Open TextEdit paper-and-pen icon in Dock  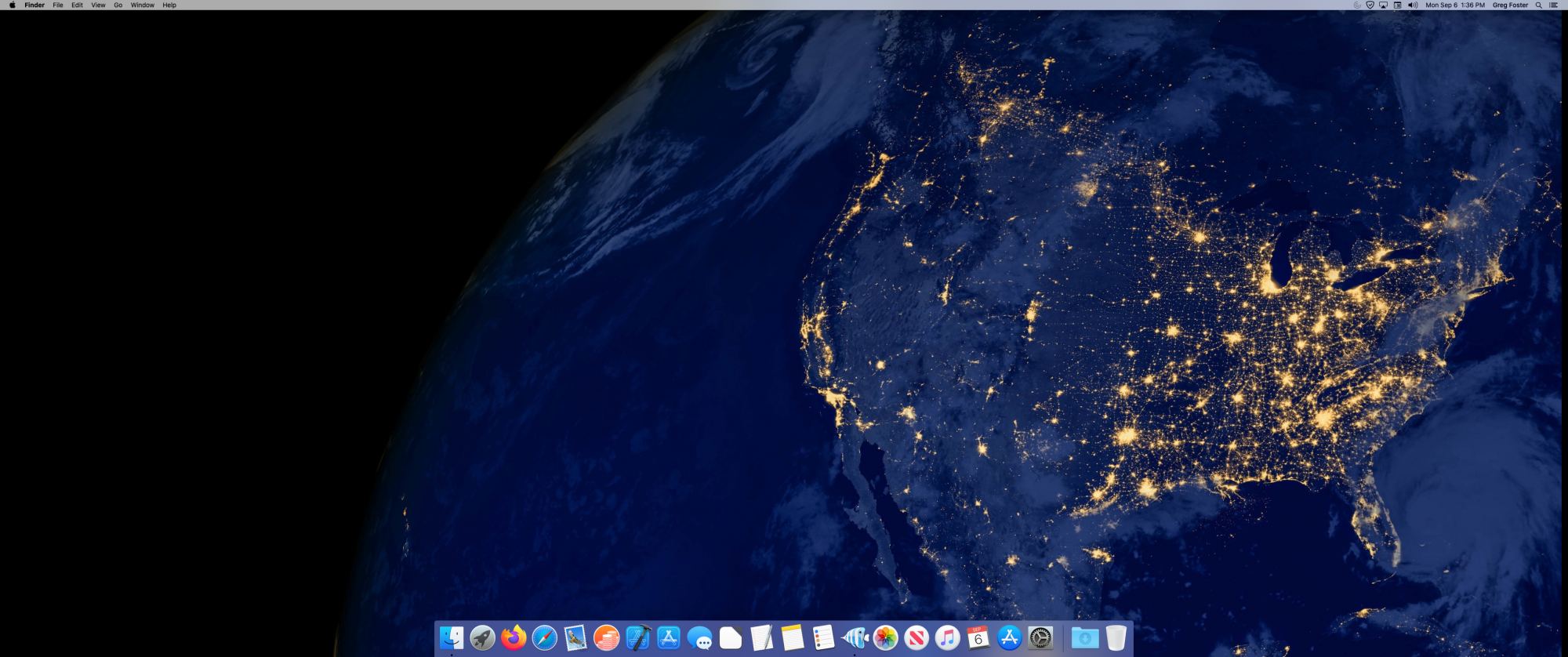[762, 638]
